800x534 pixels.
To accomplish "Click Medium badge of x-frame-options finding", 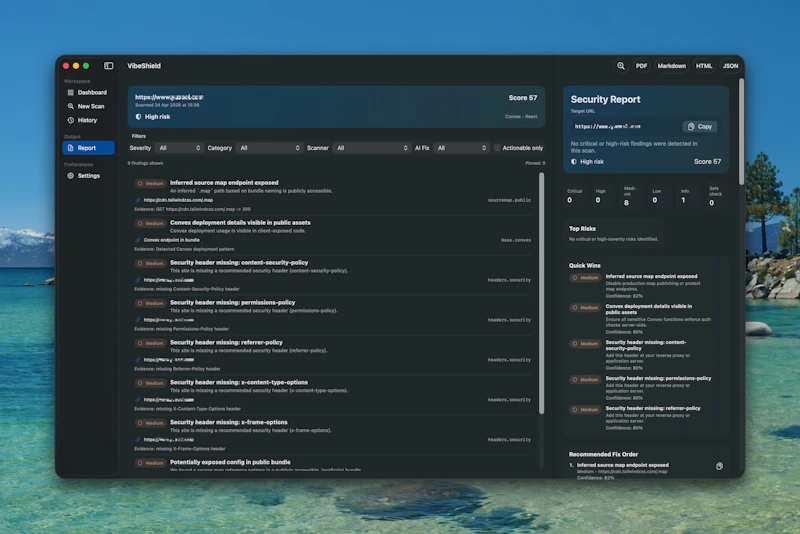I will pyautogui.click(x=151, y=423).
